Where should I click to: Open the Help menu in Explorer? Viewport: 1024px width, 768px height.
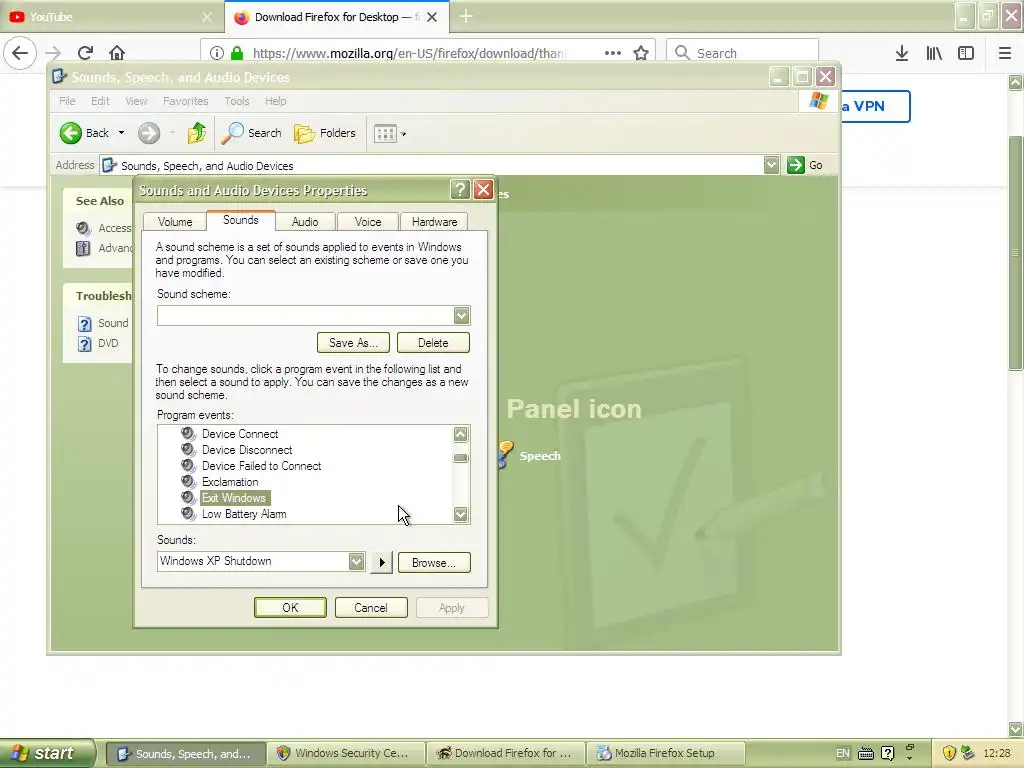276,101
